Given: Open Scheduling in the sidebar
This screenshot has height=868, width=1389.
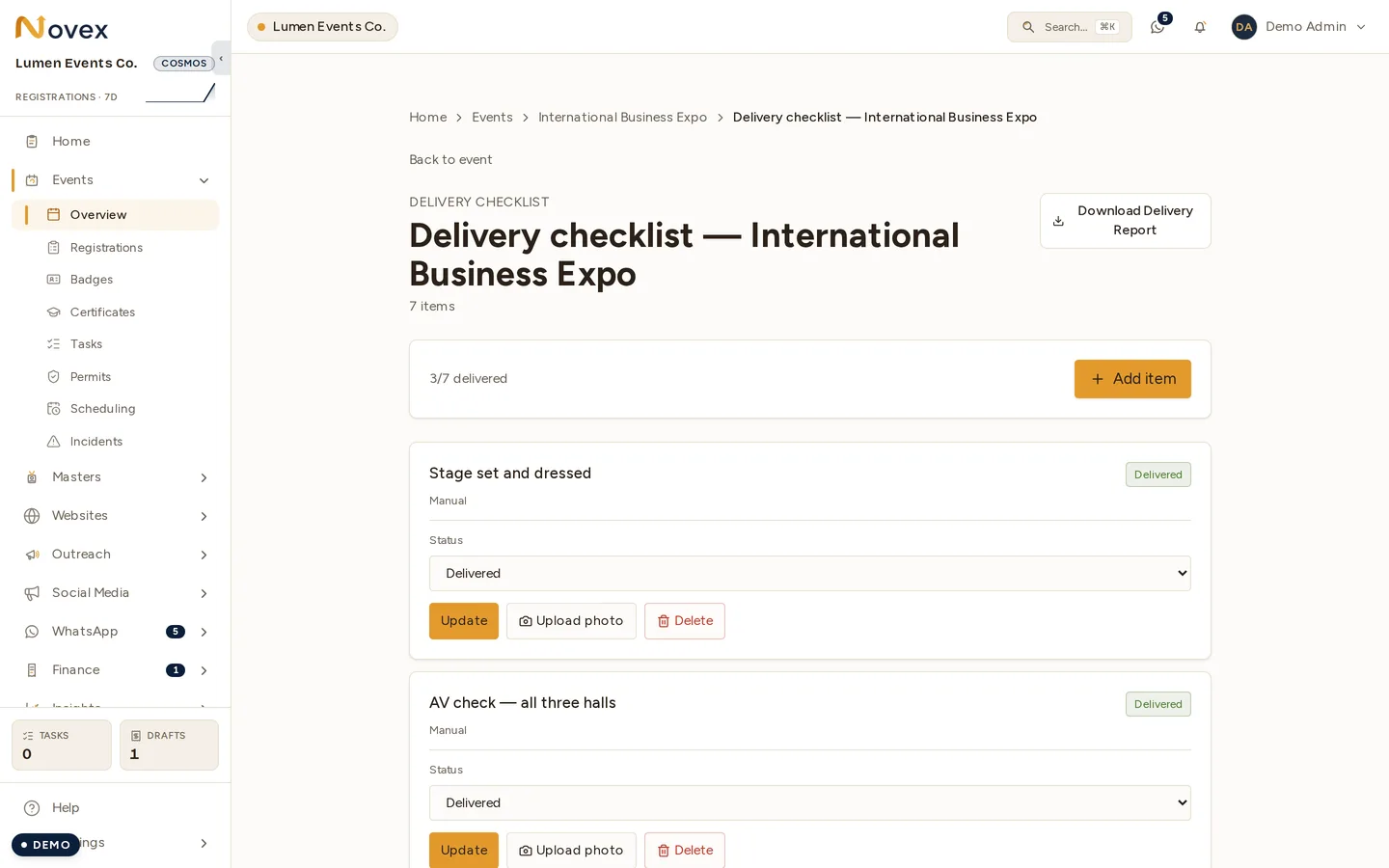Looking at the screenshot, I should pyautogui.click(x=115, y=409).
